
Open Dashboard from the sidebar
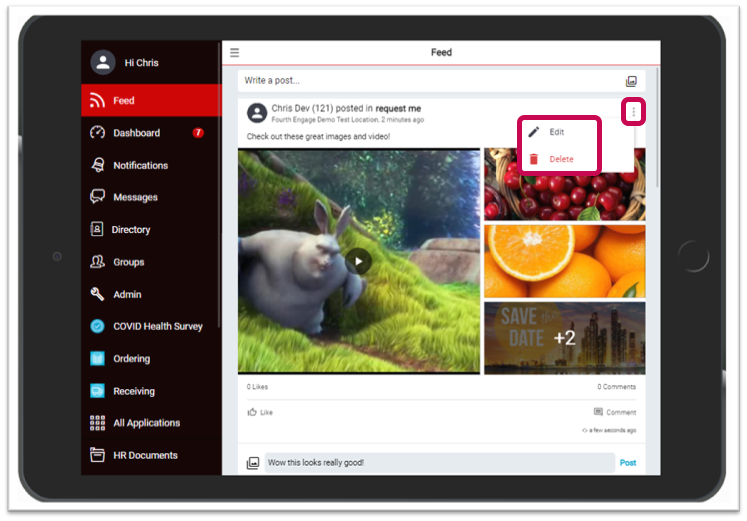(x=151, y=132)
